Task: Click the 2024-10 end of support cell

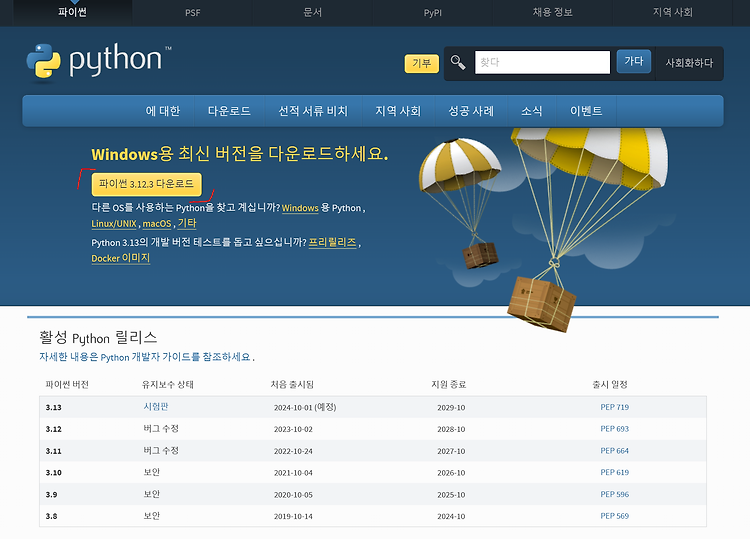Action: [x=451, y=516]
